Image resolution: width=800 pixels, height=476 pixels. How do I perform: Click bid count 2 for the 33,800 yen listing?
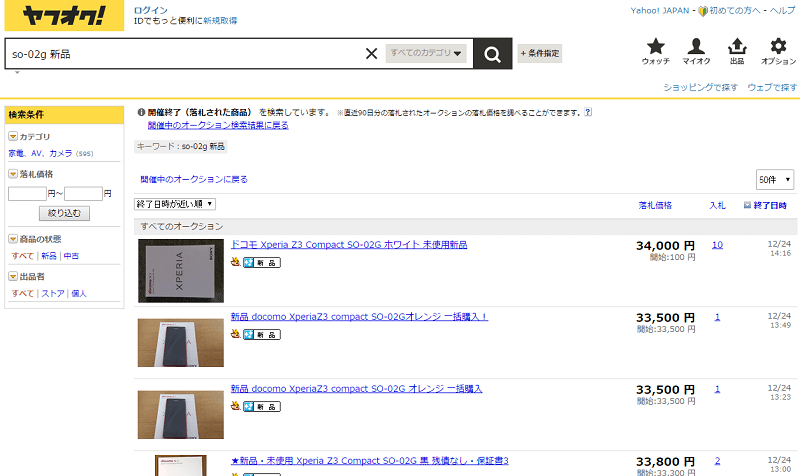coord(717,461)
